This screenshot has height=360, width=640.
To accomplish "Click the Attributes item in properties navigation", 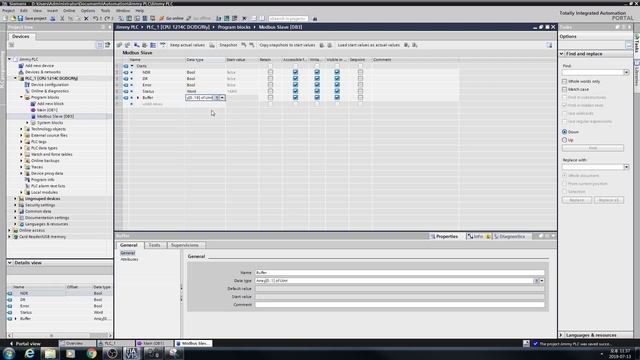I will [x=129, y=259].
